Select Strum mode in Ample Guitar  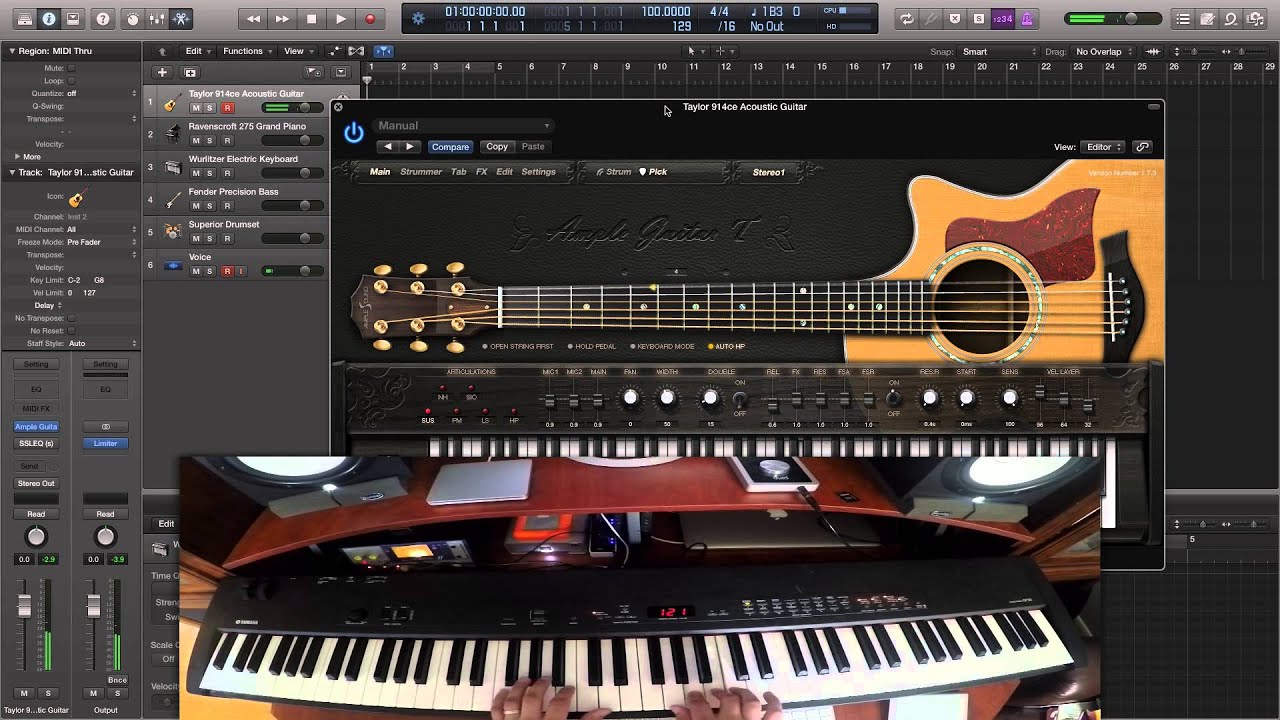pos(614,172)
